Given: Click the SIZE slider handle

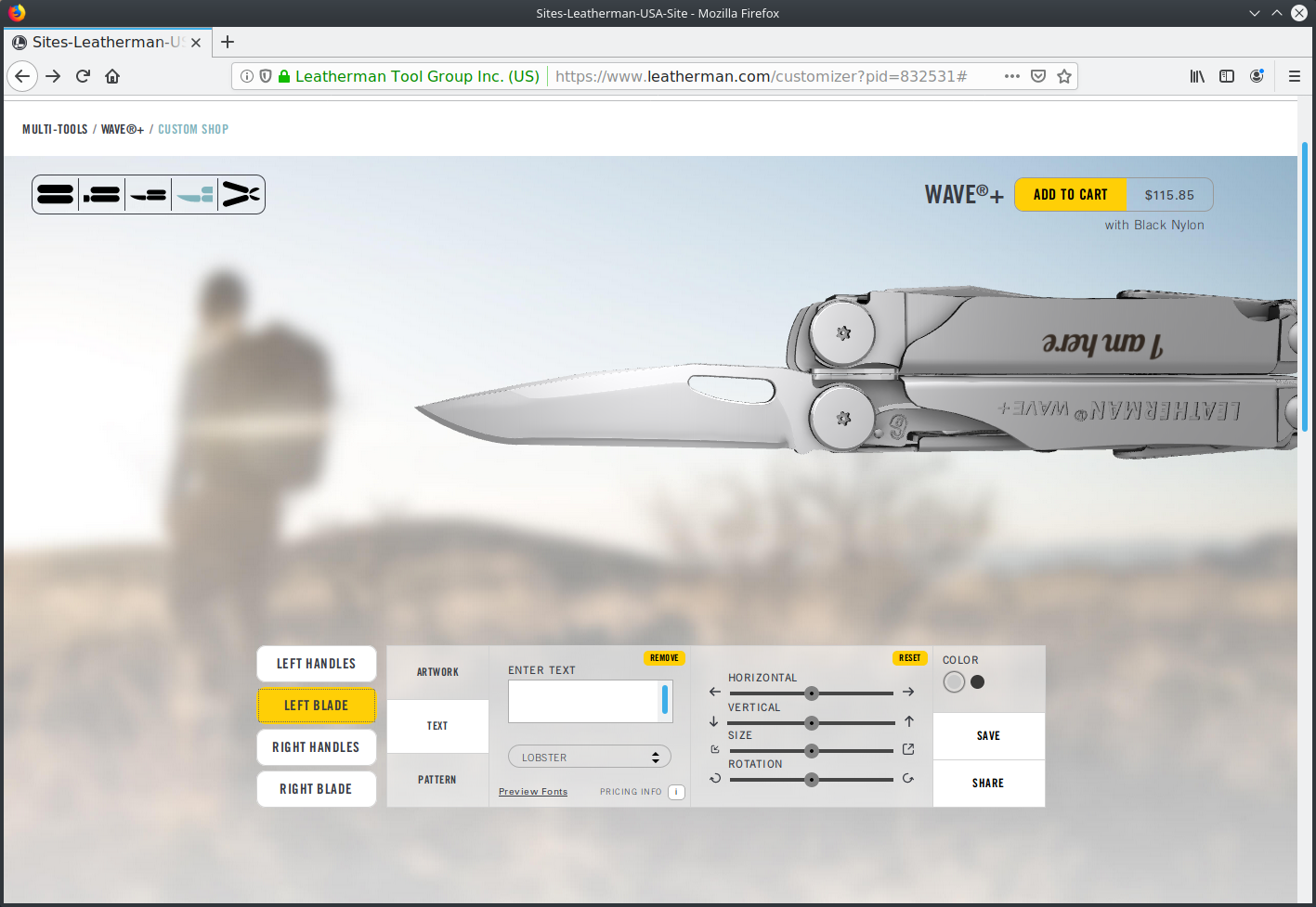Looking at the screenshot, I should point(812,751).
